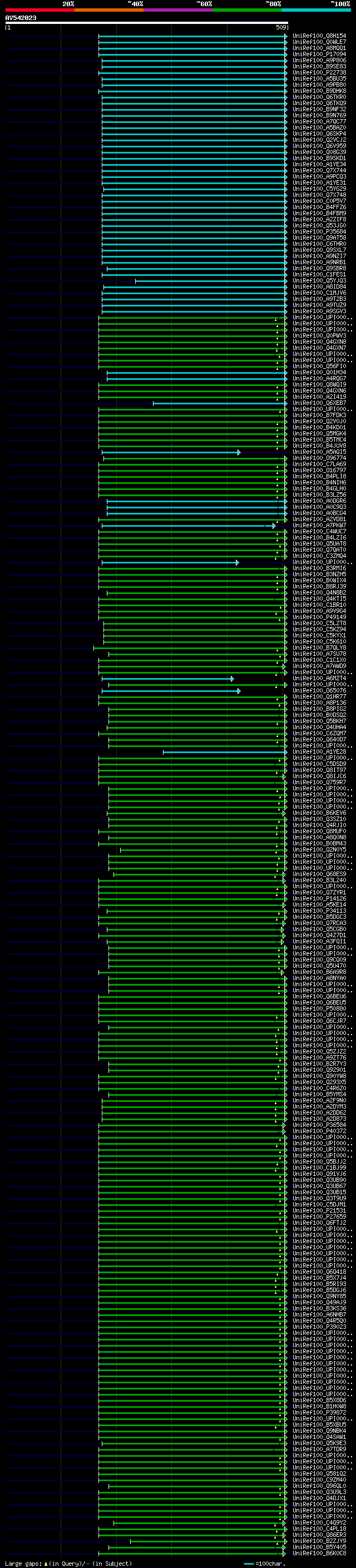Select hit label UniRef100_Q640D7
Viewport: 356px width, 1568px height.
[319, 740]
